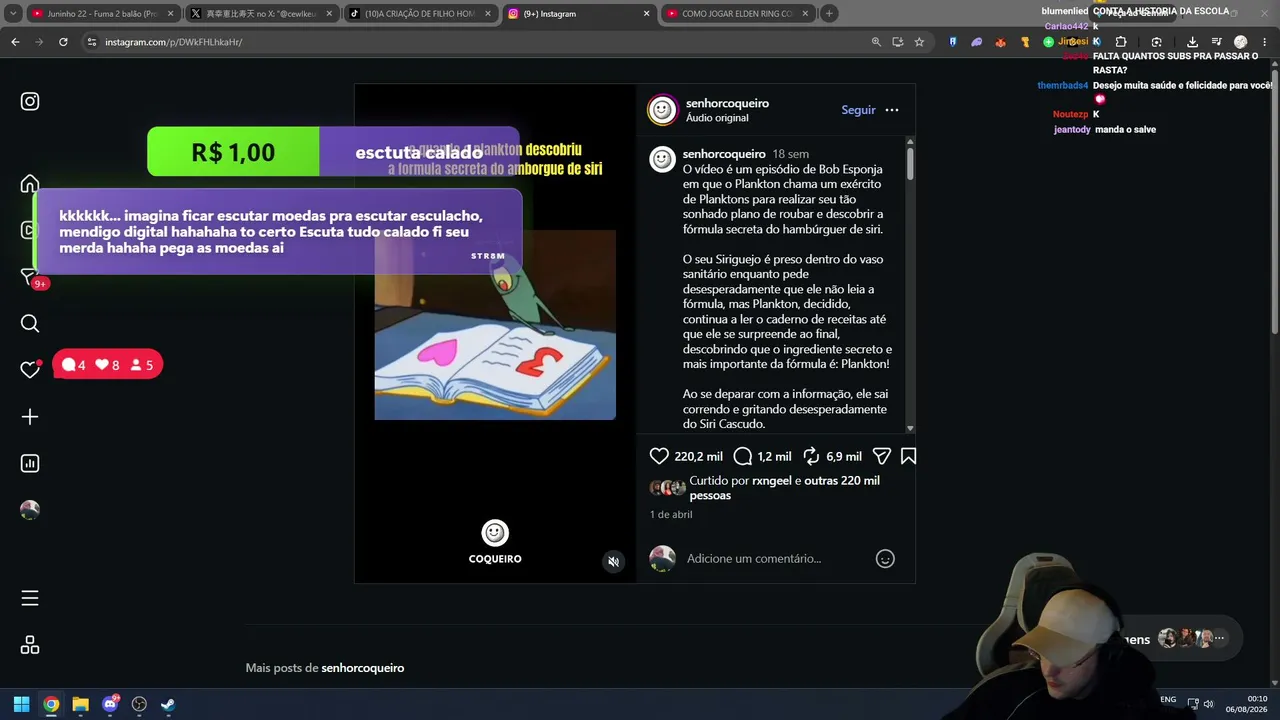The width and height of the screenshot is (1280, 720).
Task: Click senhorcoqueiro avatar in post header
Action: coord(662,110)
